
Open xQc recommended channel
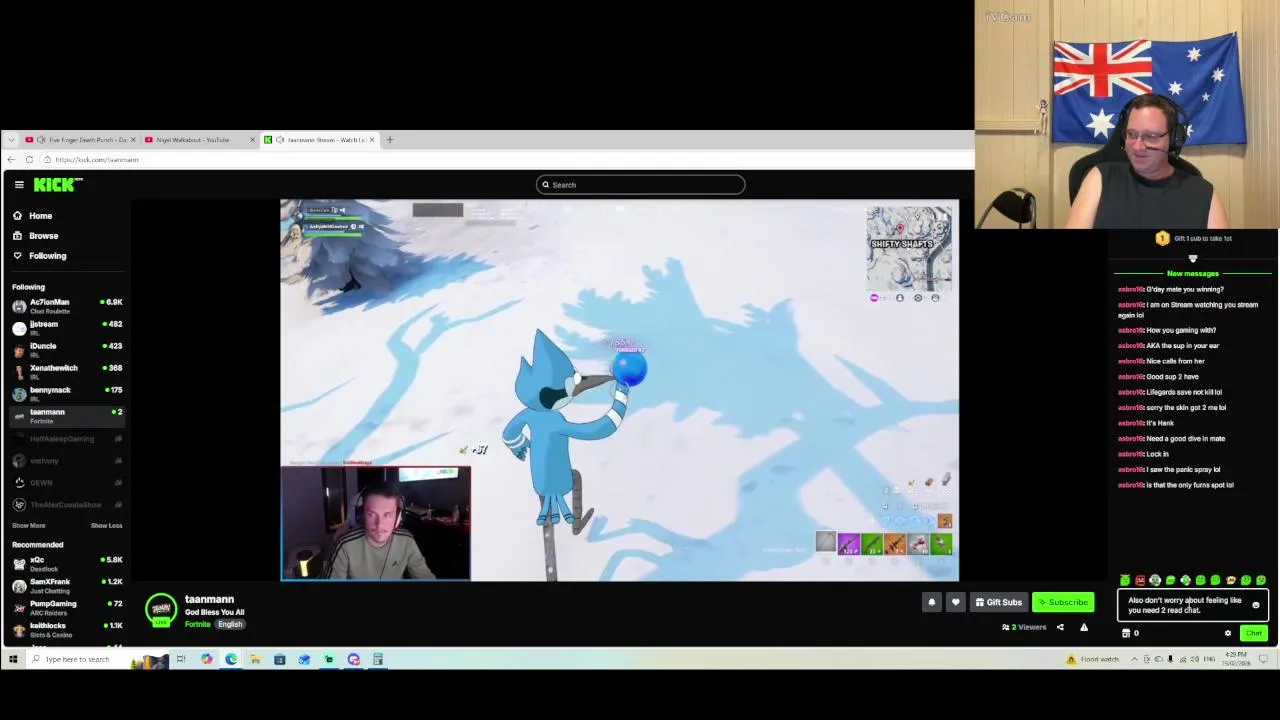click(x=66, y=564)
